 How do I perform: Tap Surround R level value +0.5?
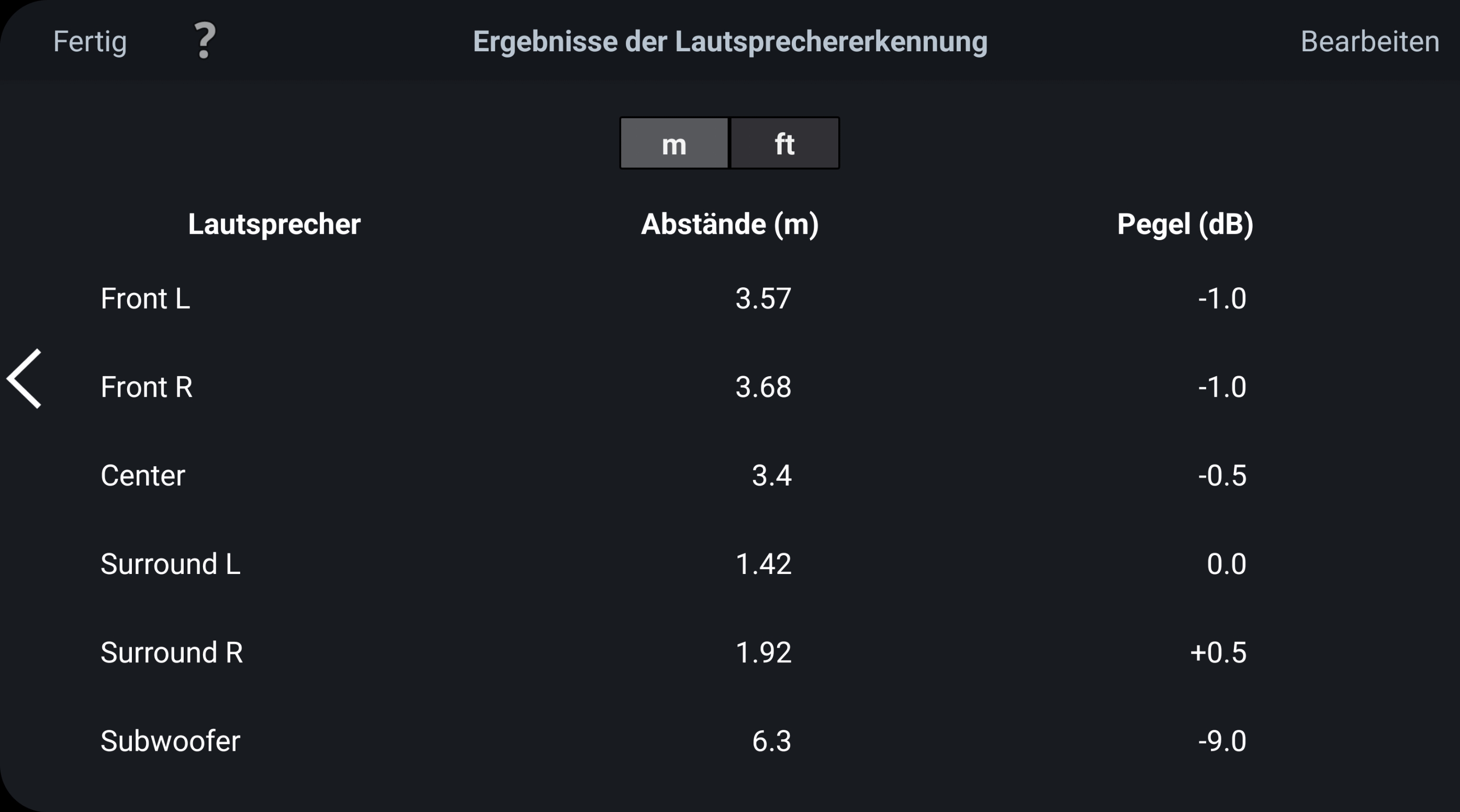(1218, 652)
